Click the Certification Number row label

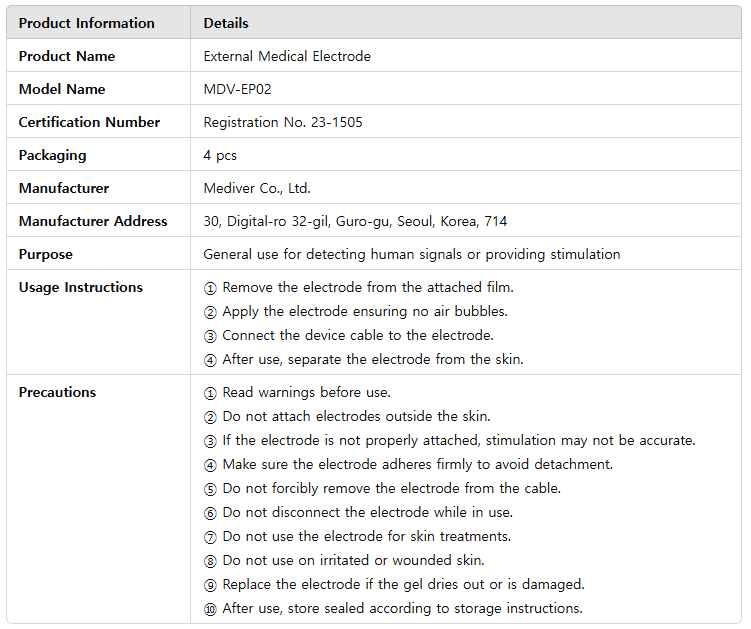coord(89,122)
